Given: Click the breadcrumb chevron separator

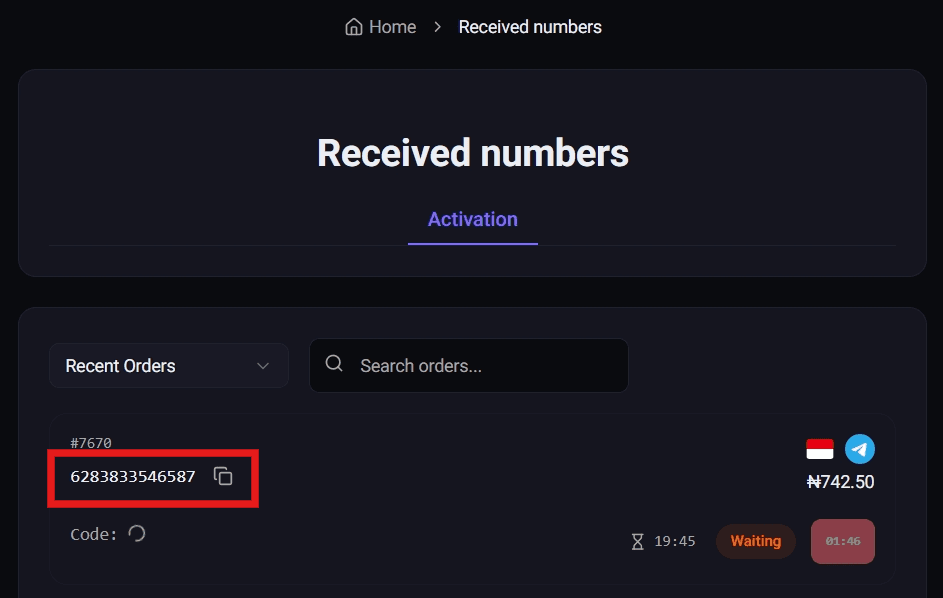Looking at the screenshot, I should 437,27.
